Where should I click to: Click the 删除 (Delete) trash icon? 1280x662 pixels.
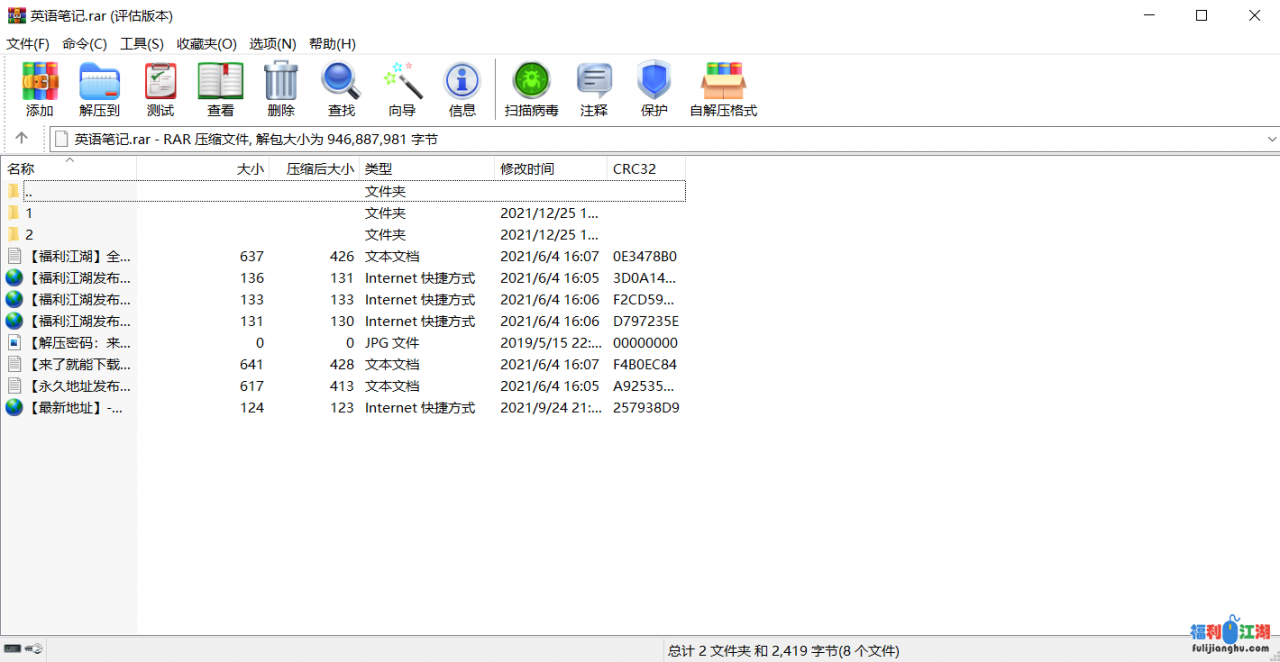coord(281,89)
